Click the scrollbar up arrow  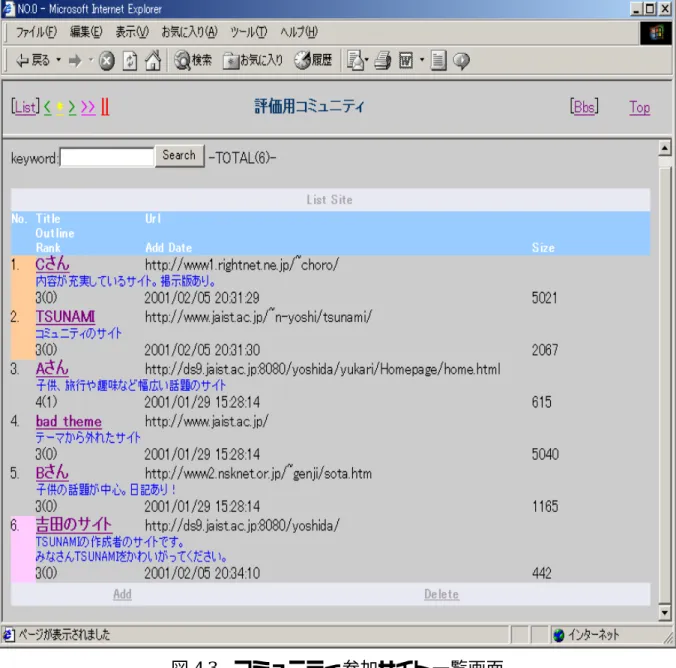coord(664,148)
